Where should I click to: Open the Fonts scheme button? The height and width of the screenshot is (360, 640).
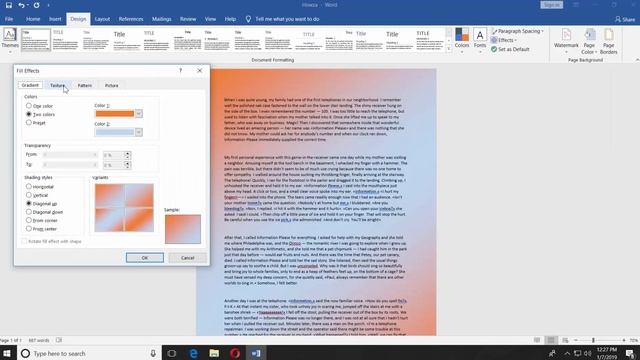480,40
